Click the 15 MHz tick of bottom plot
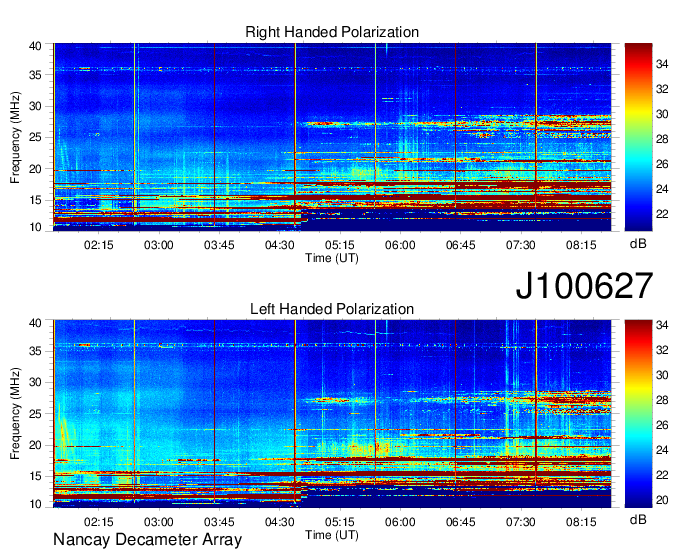The image size is (680, 552). [35, 476]
